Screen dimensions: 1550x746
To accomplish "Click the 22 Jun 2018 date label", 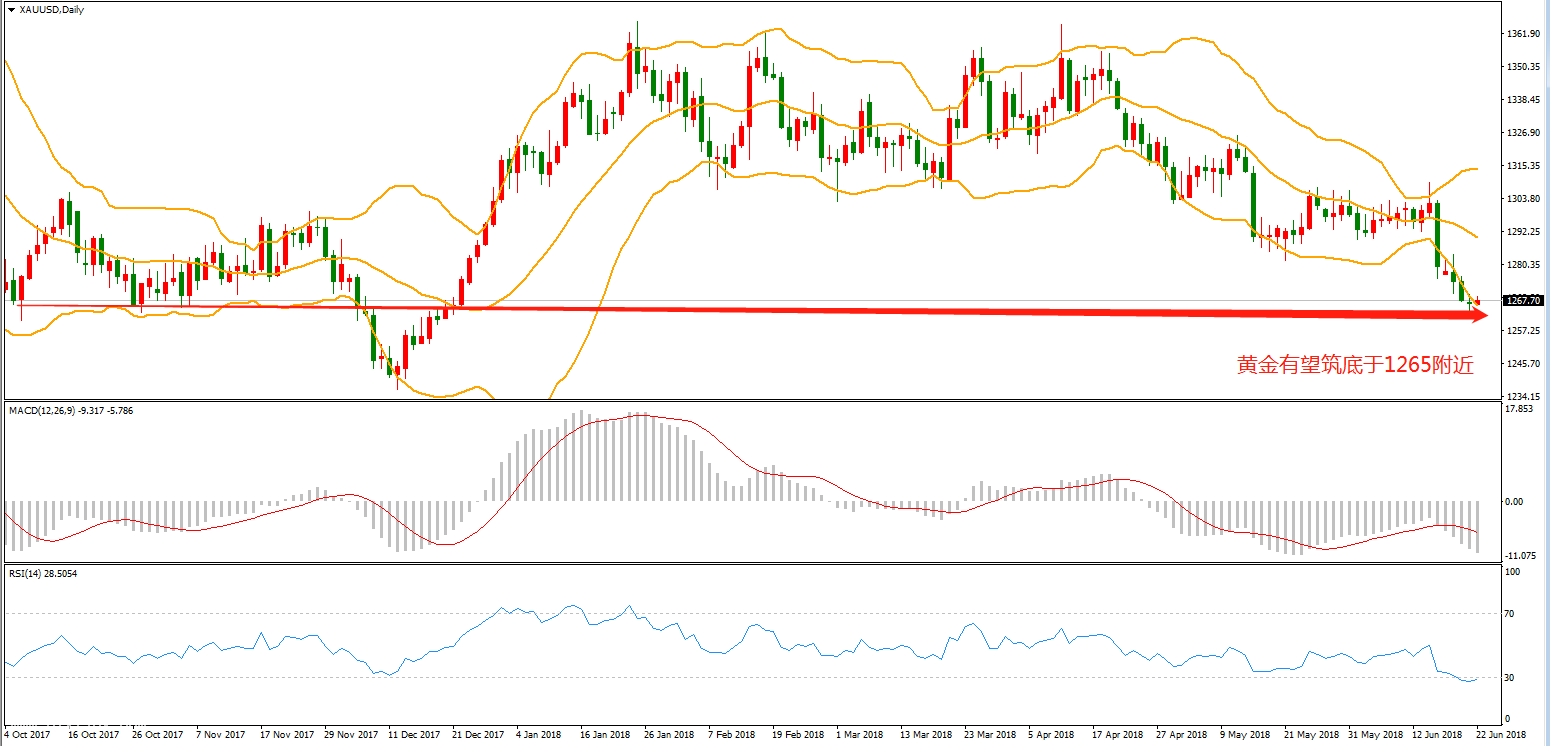I will point(1501,735).
